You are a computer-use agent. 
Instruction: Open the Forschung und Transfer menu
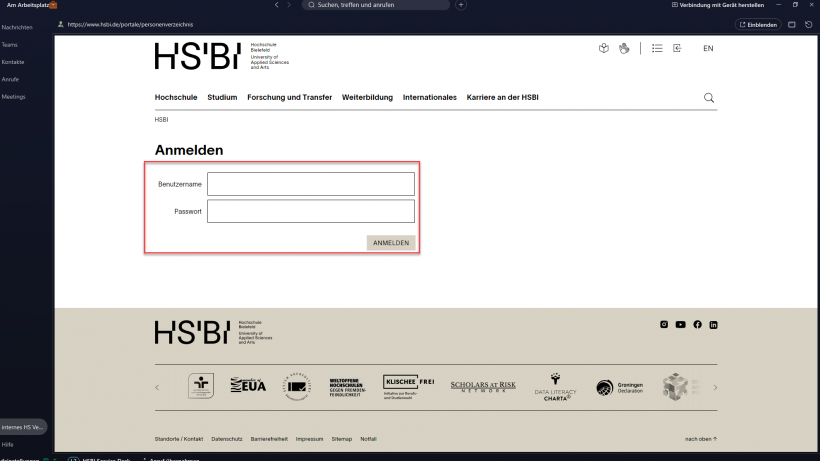(289, 98)
